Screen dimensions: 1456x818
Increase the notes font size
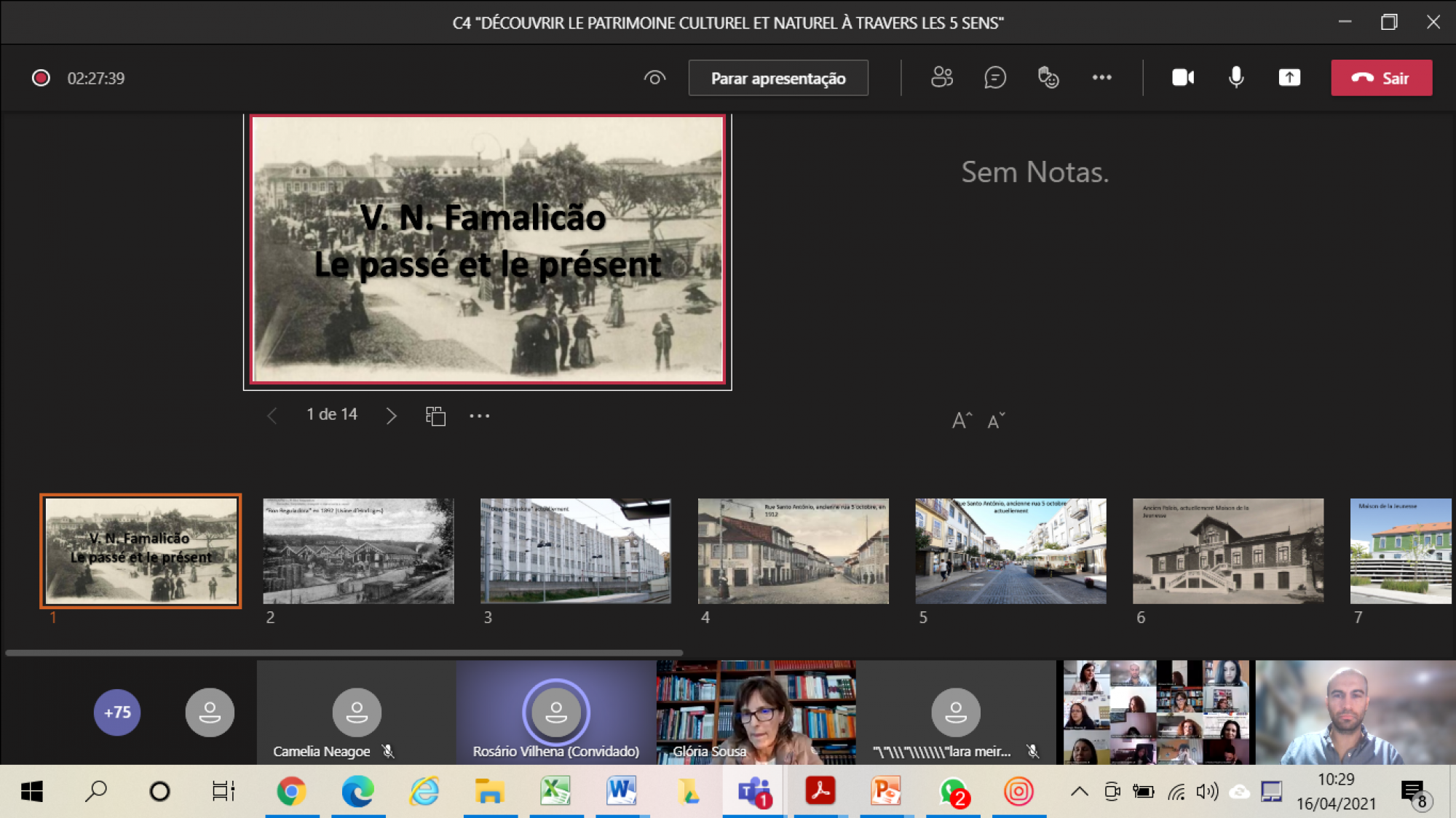pos(962,420)
